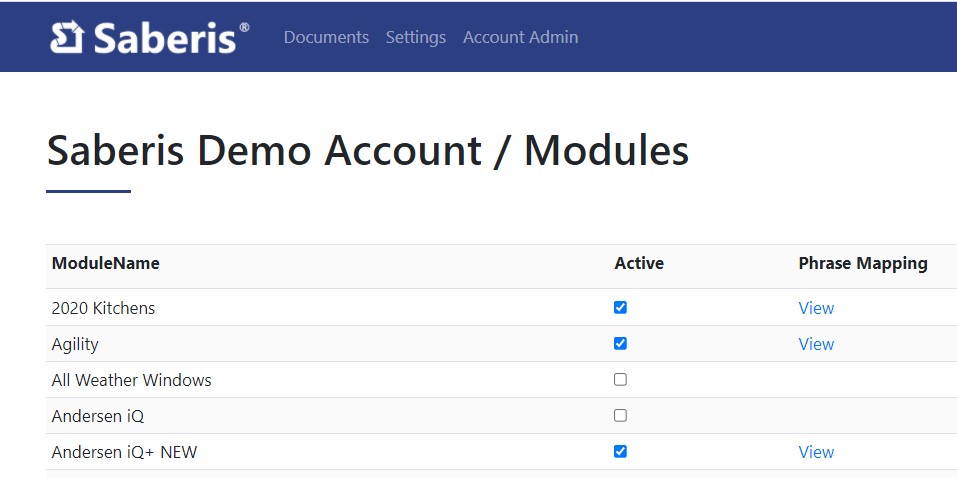Viewport: 957px width, 478px height.
Task: Select the Active column header
Action: point(638,264)
